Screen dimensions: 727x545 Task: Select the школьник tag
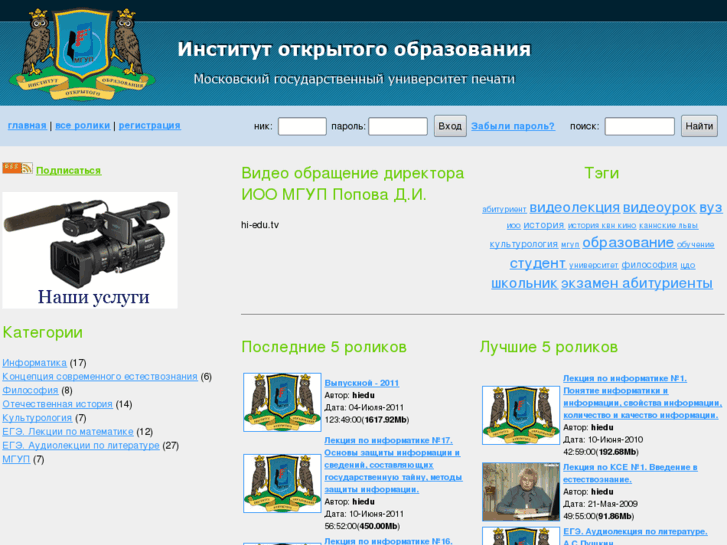(524, 283)
